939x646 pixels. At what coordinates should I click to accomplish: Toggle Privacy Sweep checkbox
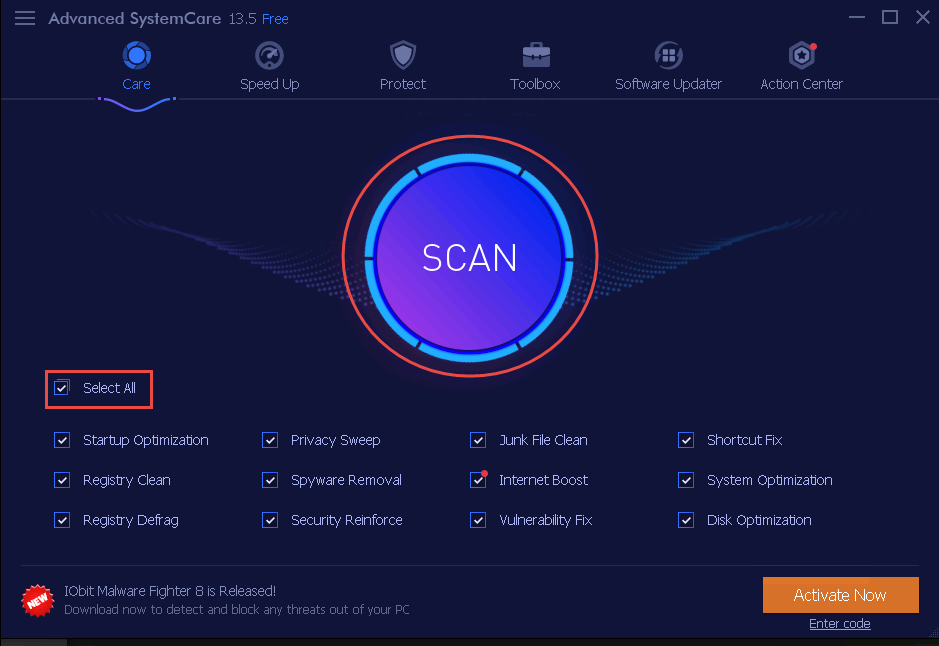[269, 440]
